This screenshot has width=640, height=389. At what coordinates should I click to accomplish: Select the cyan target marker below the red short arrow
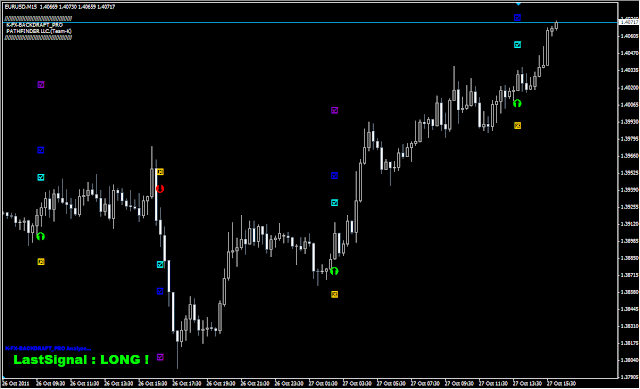[160, 265]
